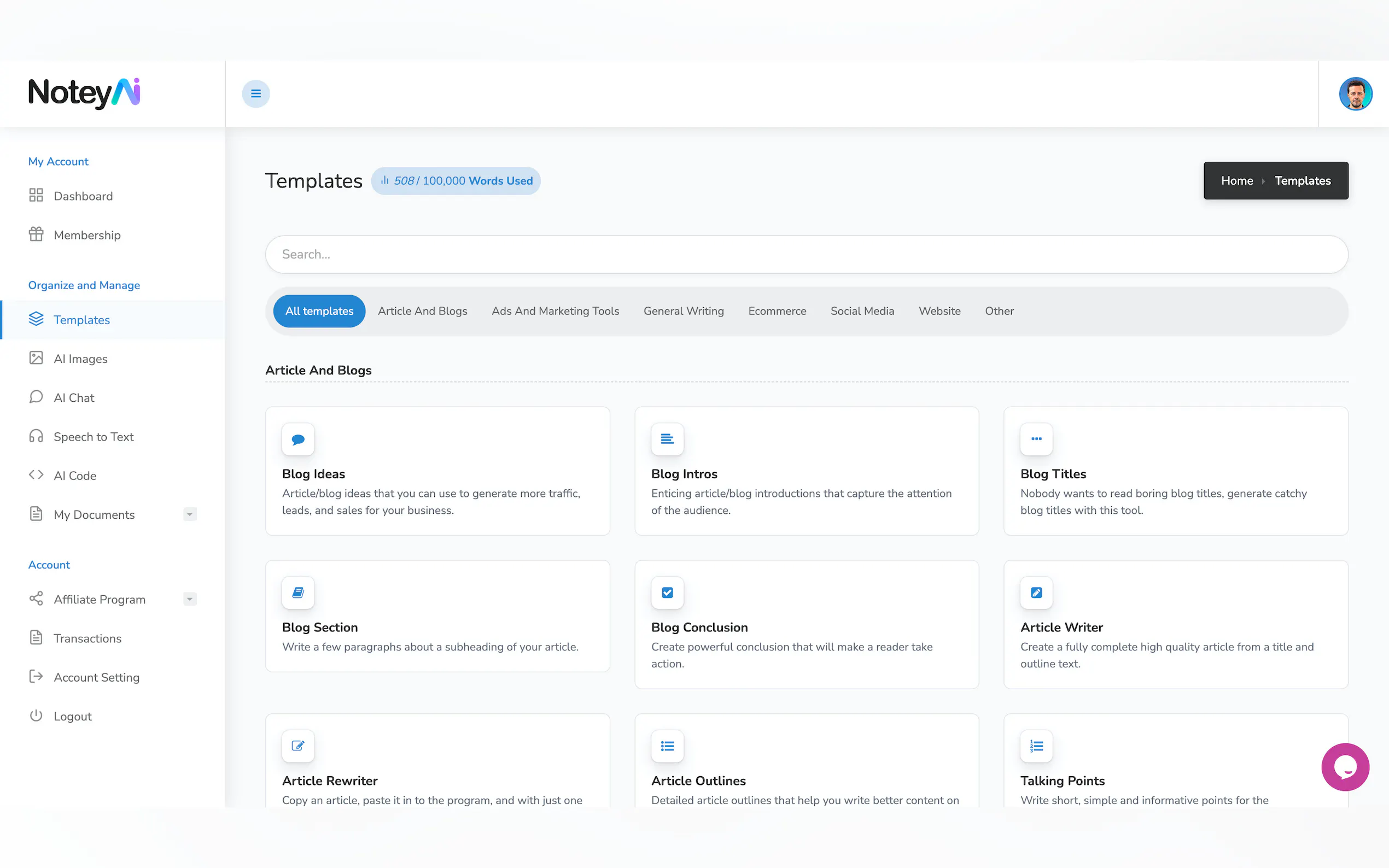
Task: Click the Blog Titles ellipsis icon
Action: [1036, 439]
